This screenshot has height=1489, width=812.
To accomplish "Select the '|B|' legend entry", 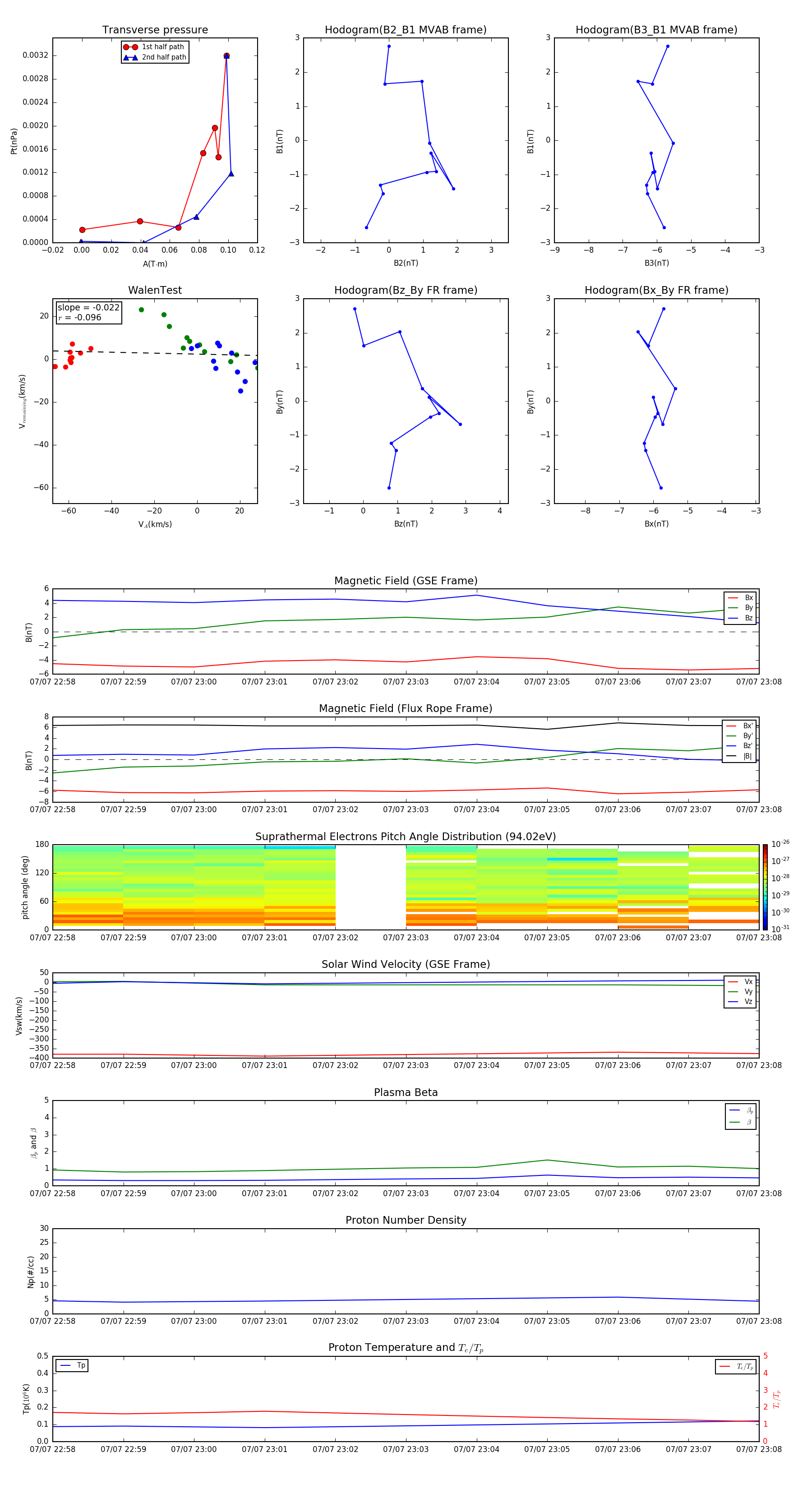I will click(x=740, y=756).
